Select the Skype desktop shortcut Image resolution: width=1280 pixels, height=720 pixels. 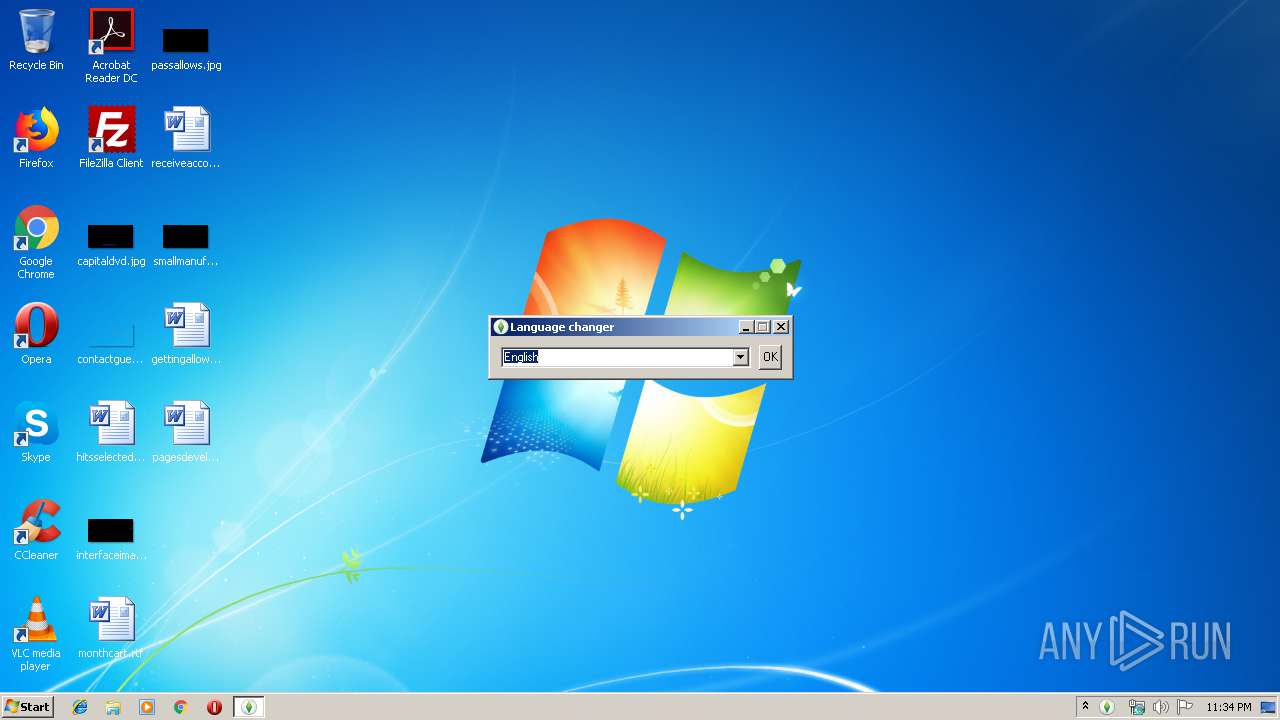click(x=36, y=432)
